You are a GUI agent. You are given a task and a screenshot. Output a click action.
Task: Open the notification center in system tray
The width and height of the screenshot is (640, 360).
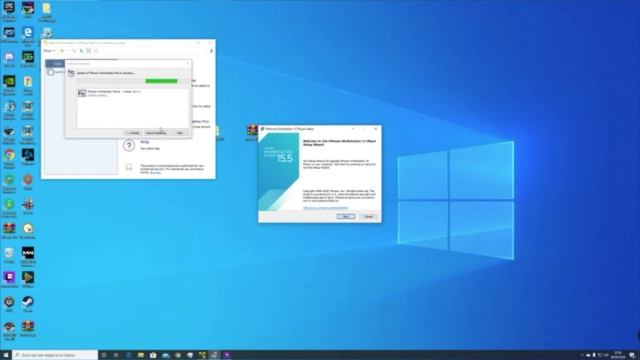(x=632, y=355)
